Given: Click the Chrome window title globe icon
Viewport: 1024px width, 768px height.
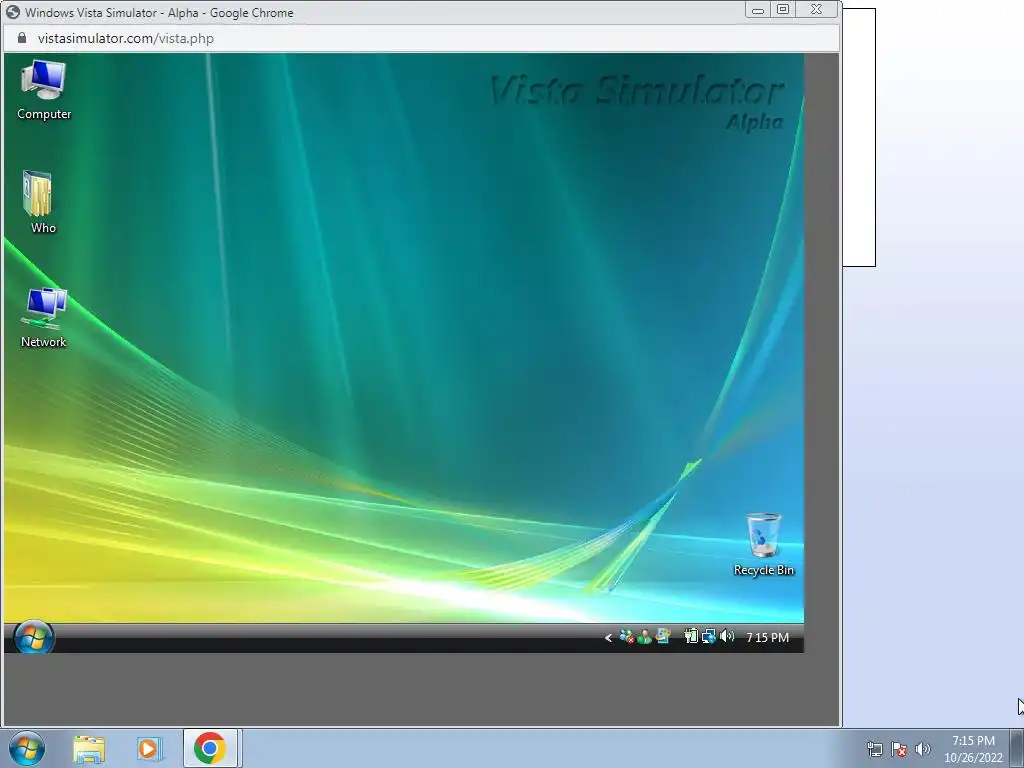Looking at the screenshot, I should tap(12, 12).
